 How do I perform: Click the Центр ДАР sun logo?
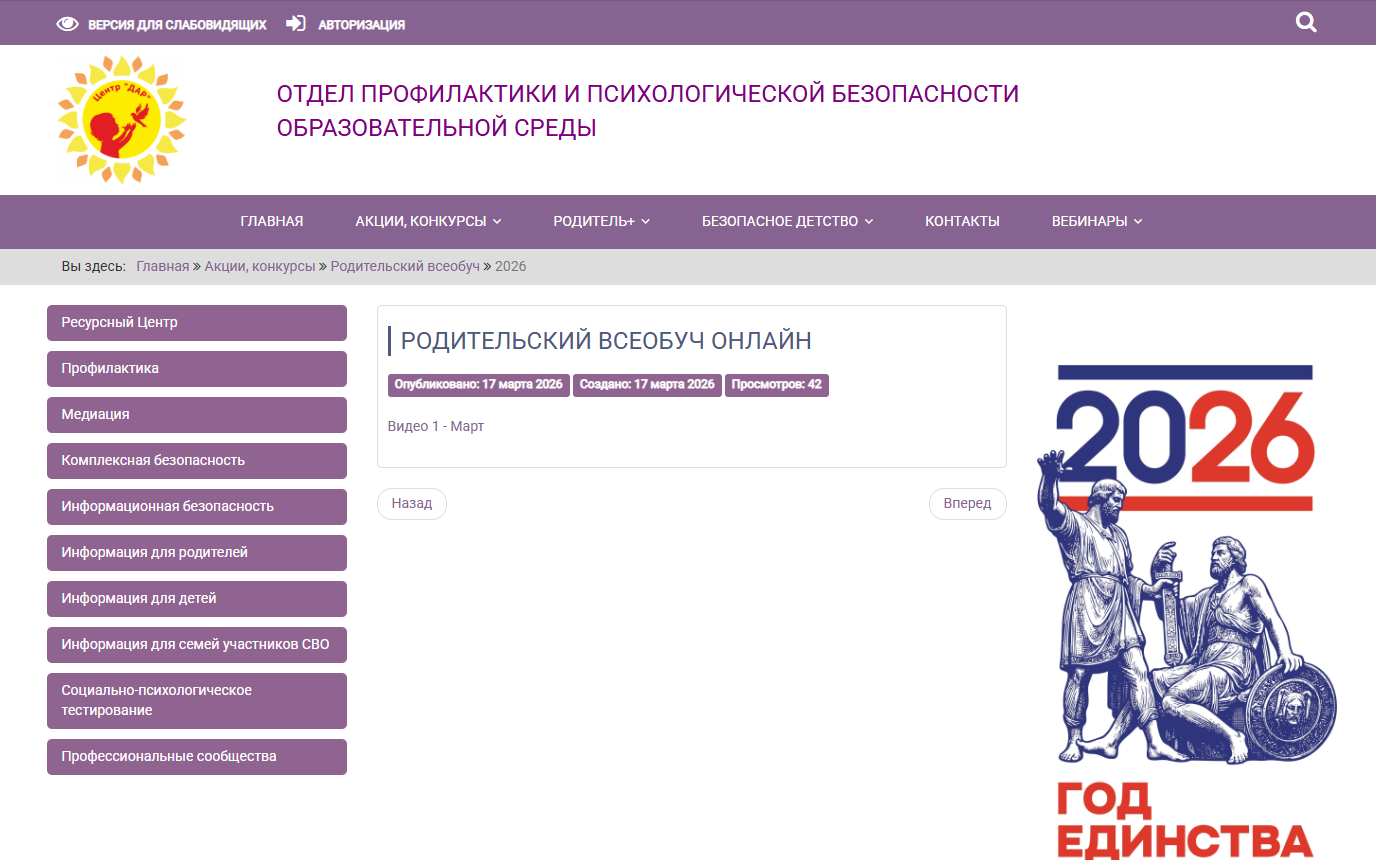click(x=122, y=120)
